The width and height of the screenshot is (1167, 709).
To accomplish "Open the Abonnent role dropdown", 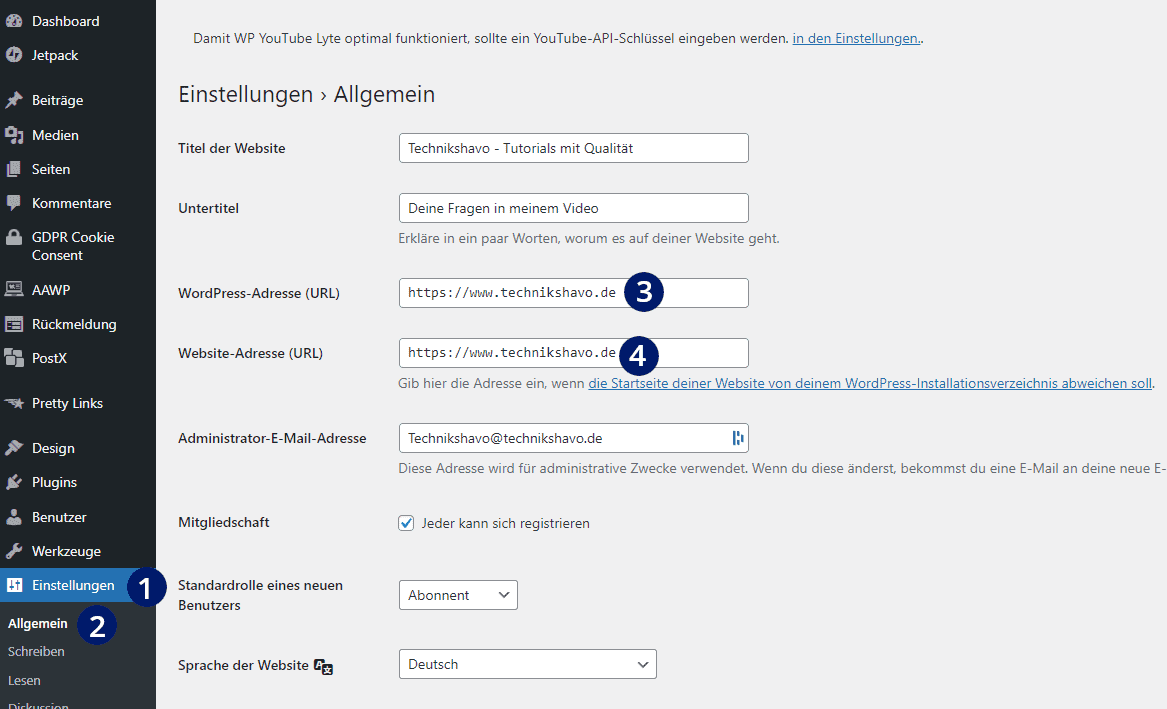I will tap(458, 595).
